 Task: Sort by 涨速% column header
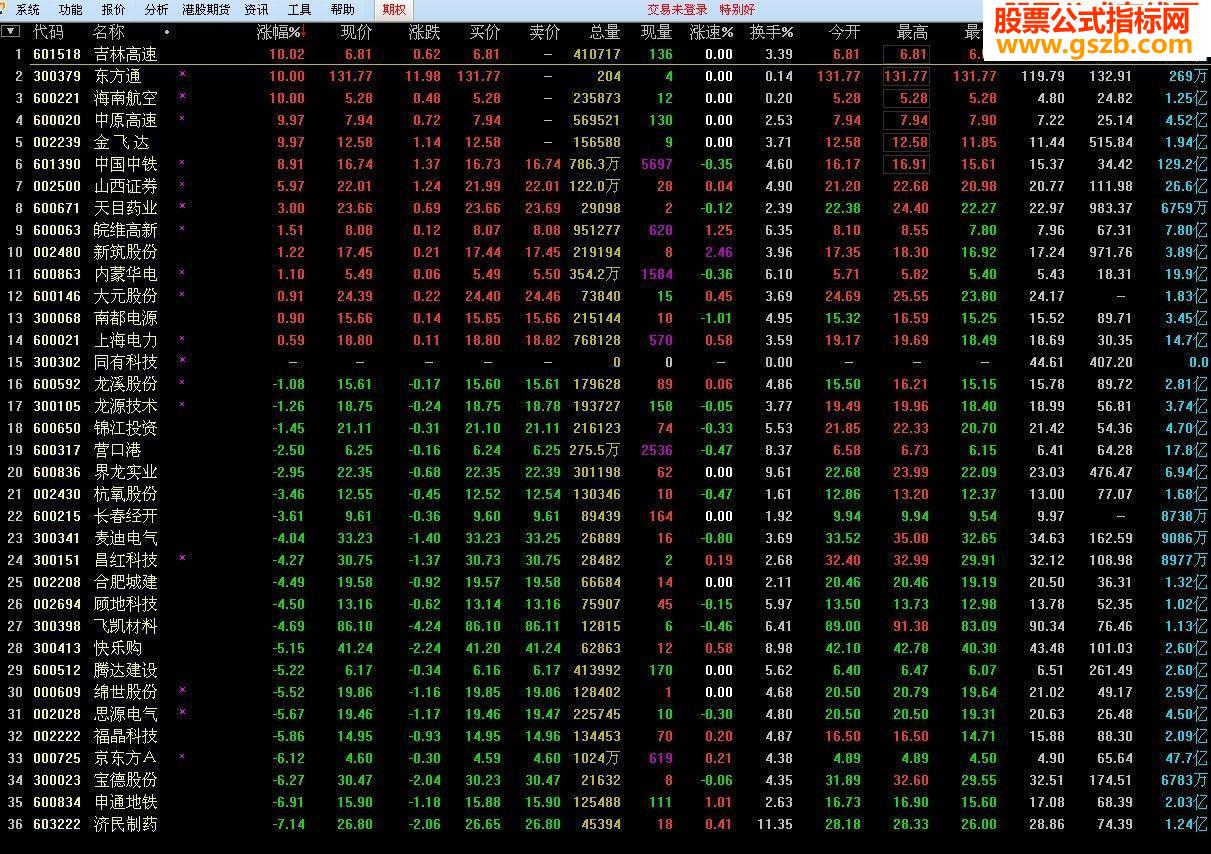point(711,32)
